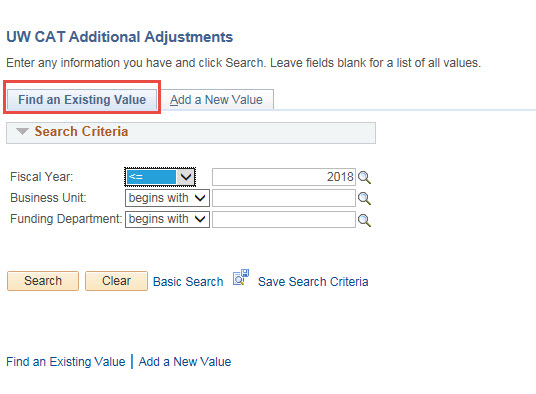Open Funding Department 'begins with' dropdown

[x=167, y=219]
